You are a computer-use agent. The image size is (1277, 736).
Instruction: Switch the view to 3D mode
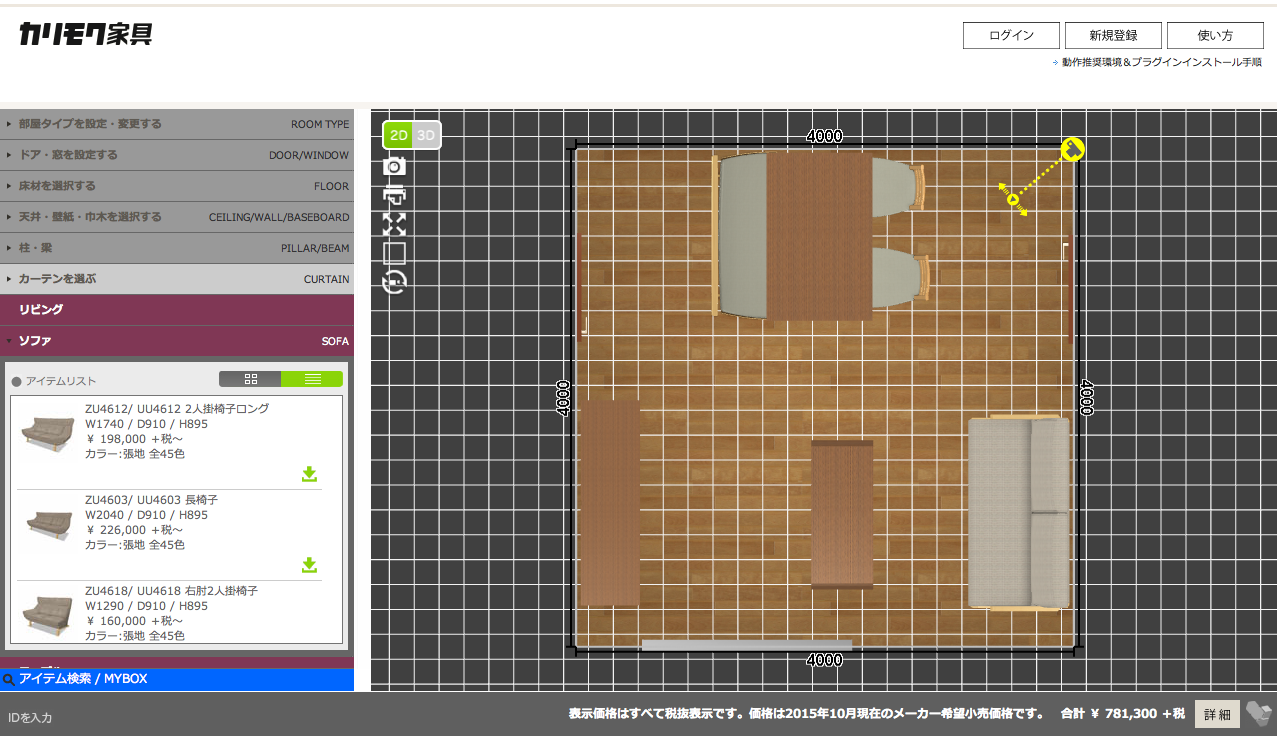point(427,135)
